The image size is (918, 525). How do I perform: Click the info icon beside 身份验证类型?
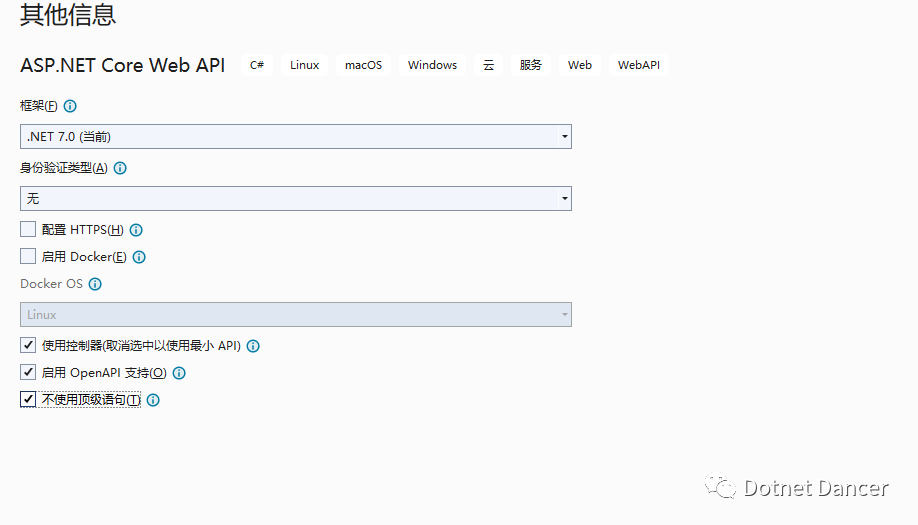pyautogui.click(x=120, y=168)
